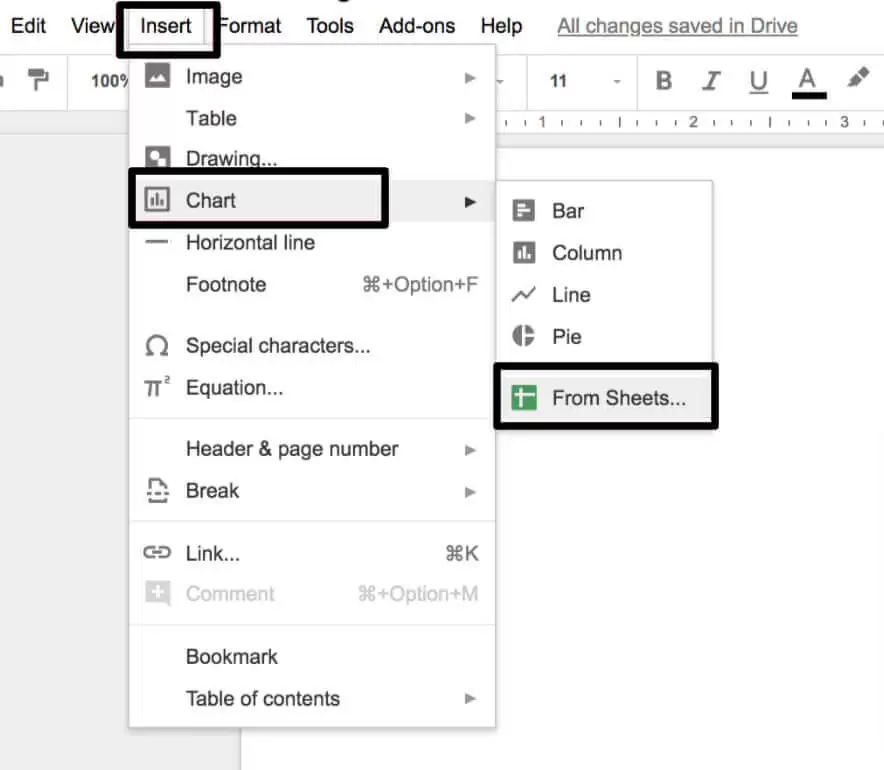
Task: Open the font size dropdown
Action: (x=587, y=81)
